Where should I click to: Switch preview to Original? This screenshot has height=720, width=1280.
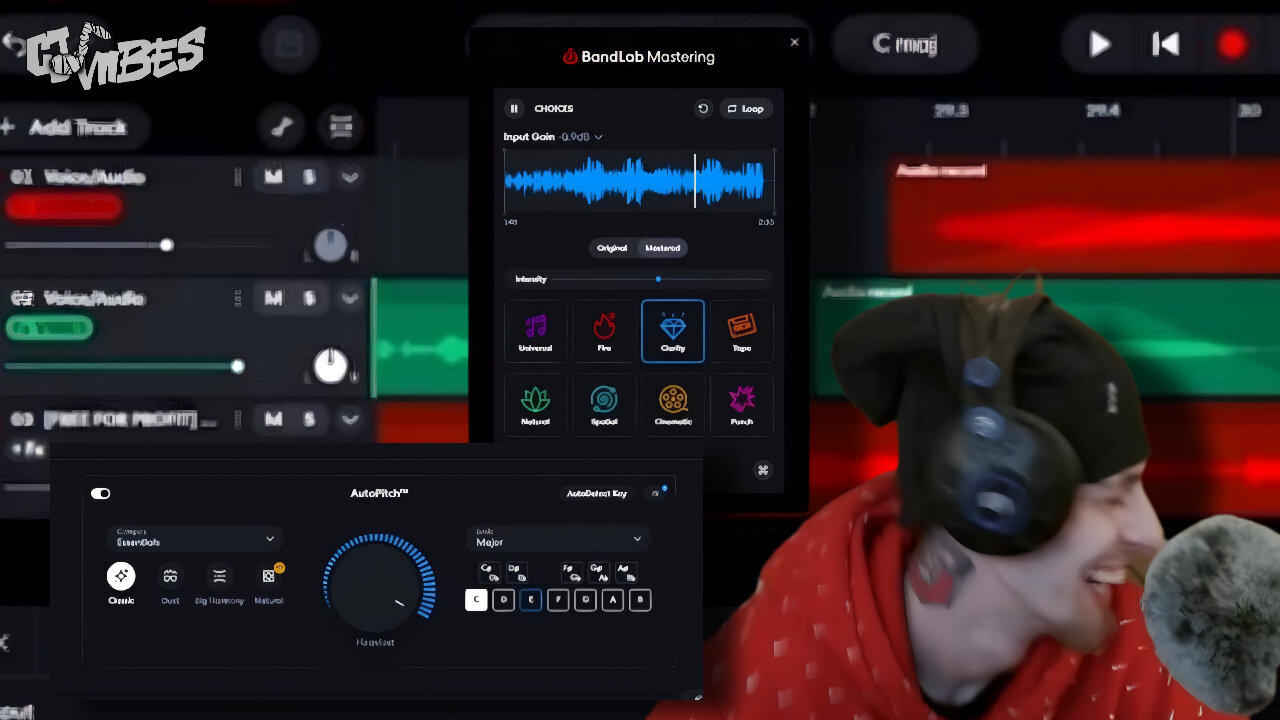[x=612, y=248]
